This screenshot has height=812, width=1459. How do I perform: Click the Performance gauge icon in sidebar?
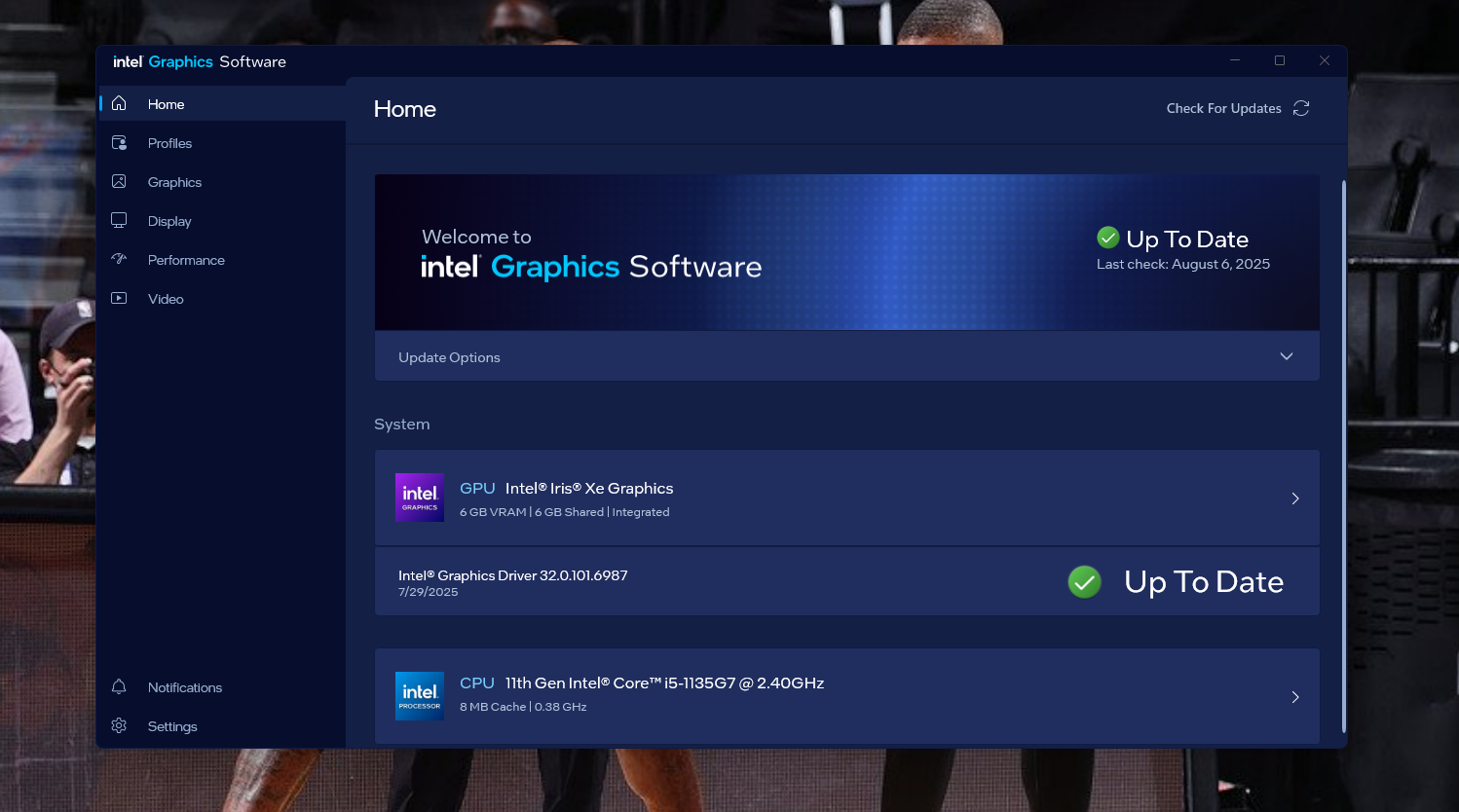(119, 259)
